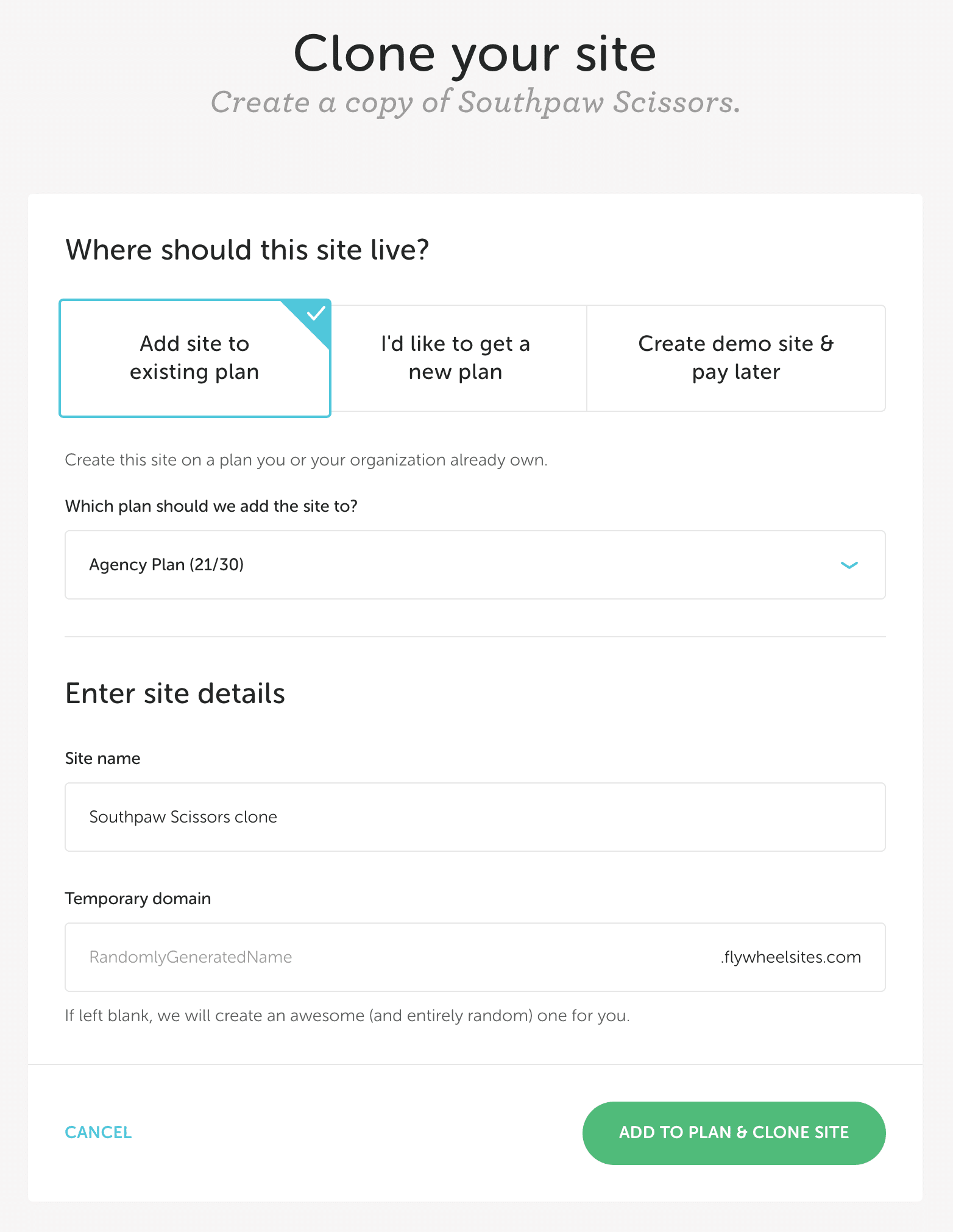
Task: Click the "If left blank" helper text
Action: tap(347, 1016)
